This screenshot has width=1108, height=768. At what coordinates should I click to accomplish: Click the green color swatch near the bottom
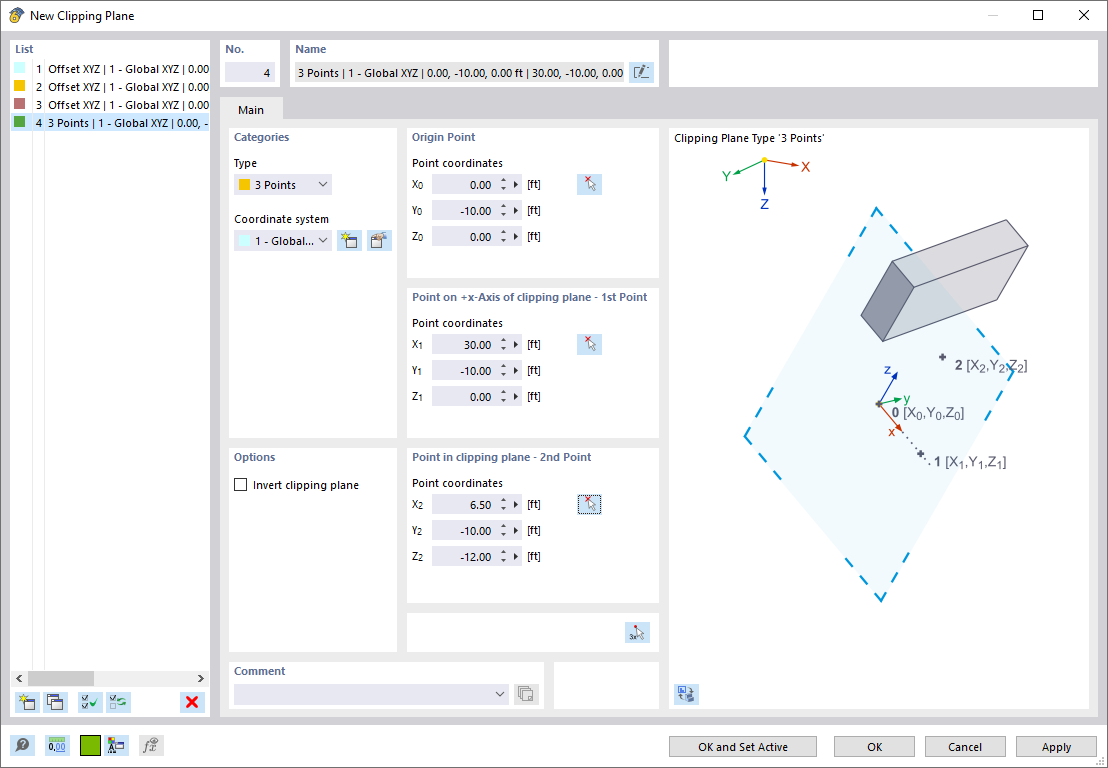[89, 745]
